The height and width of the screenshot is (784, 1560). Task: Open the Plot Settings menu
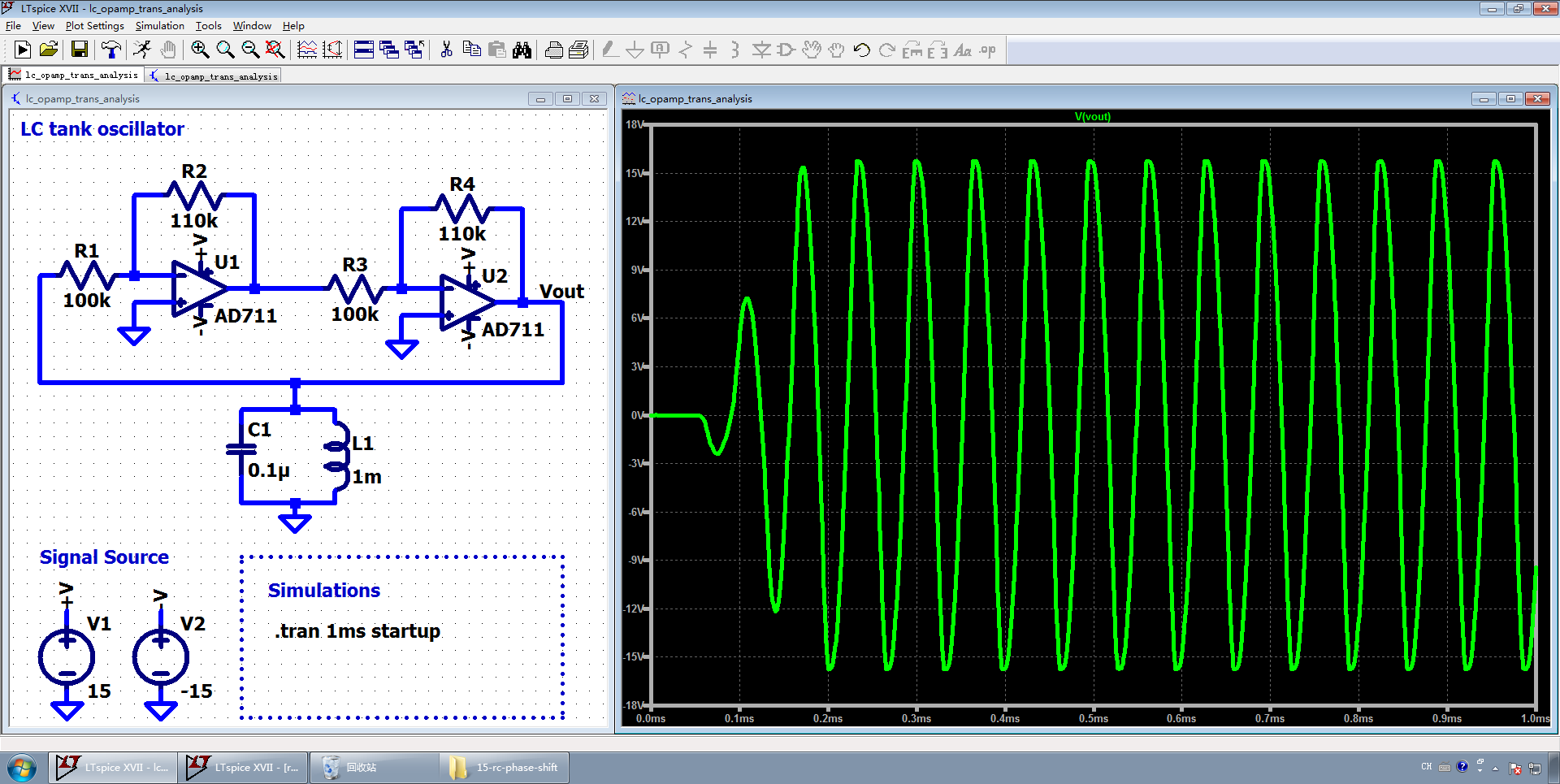tap(94, 26)
